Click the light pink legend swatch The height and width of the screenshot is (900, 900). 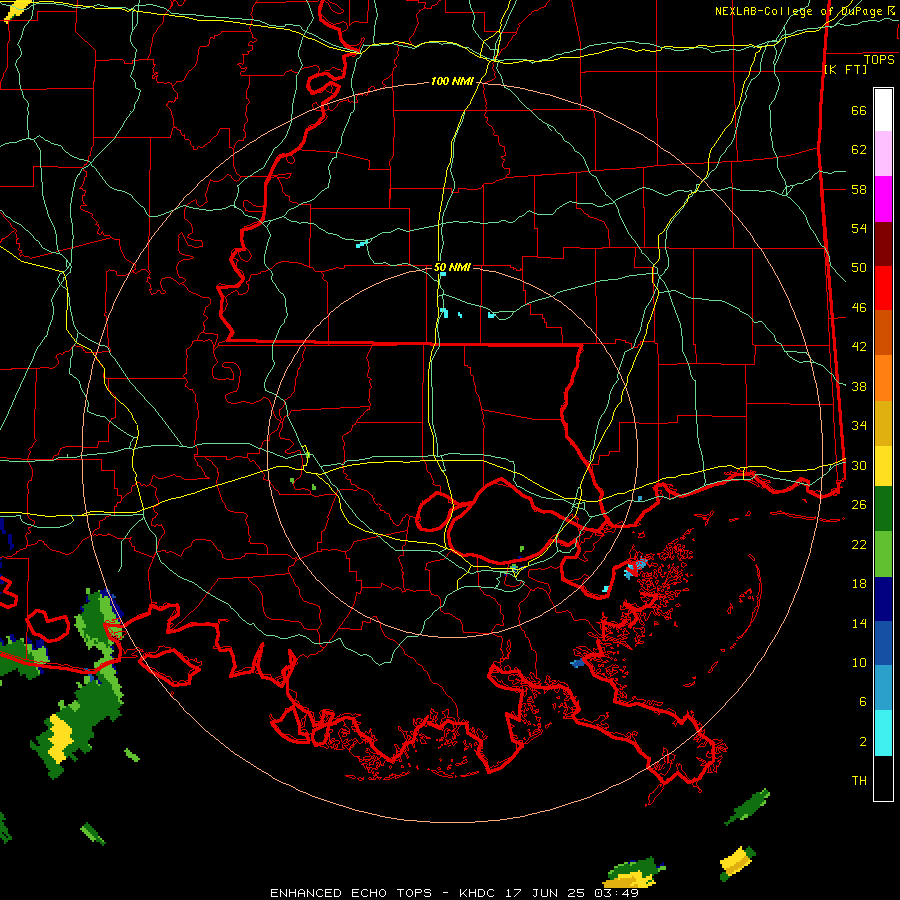pyautogui.click(x=883, y=154)
